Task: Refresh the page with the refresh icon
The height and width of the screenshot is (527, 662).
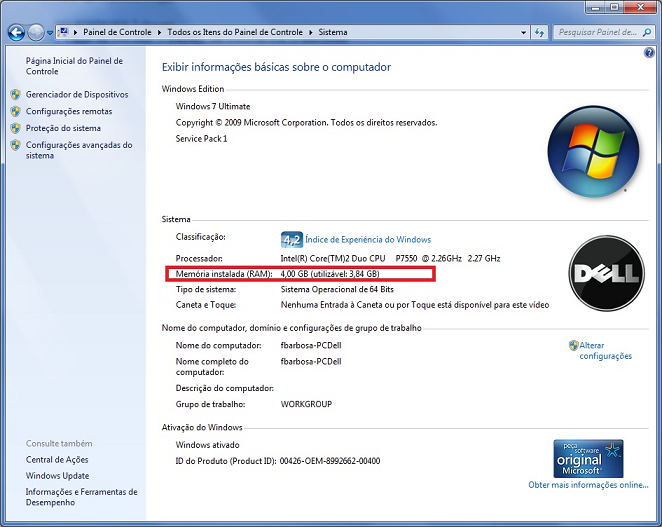Action: (x=539, y=32)
